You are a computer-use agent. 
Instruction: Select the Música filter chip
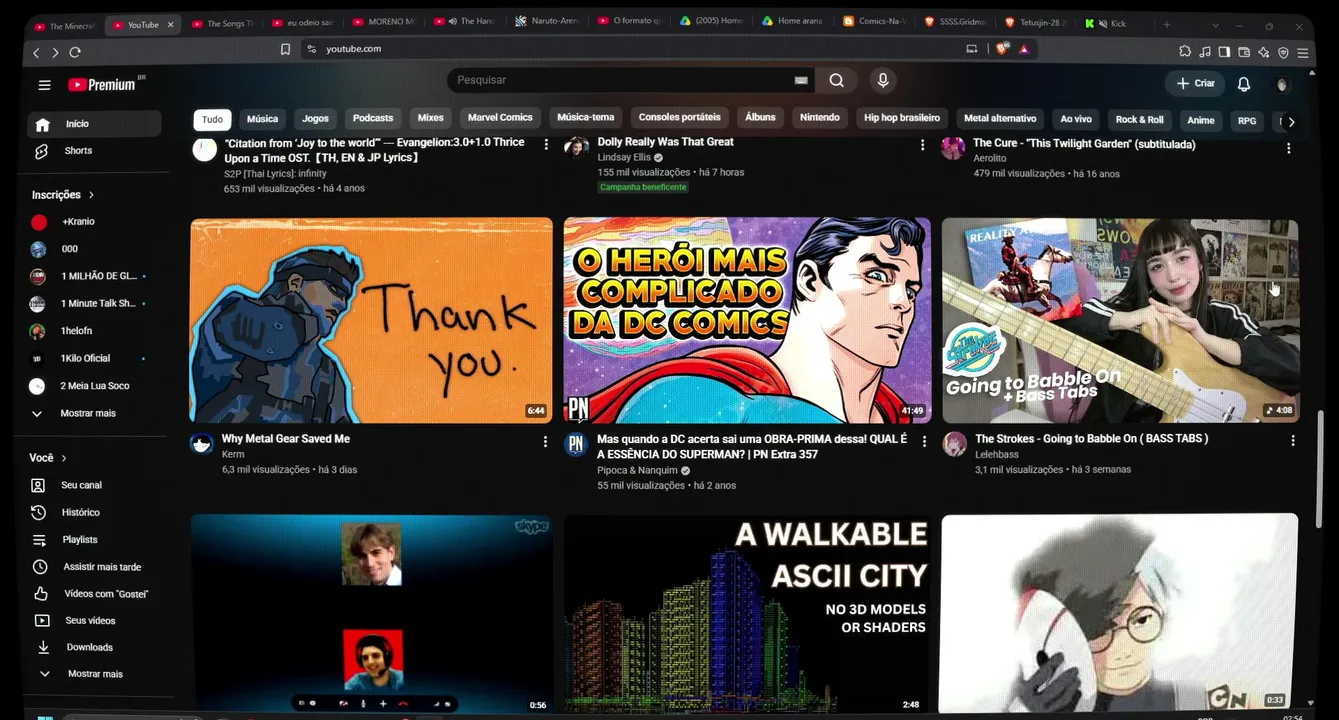pyautogui.click(x=262, y=119)
